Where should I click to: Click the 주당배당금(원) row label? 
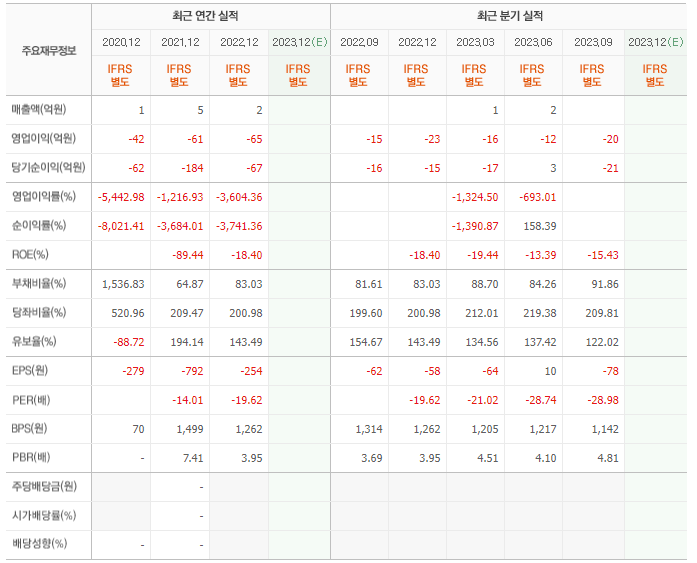point(44,487)
